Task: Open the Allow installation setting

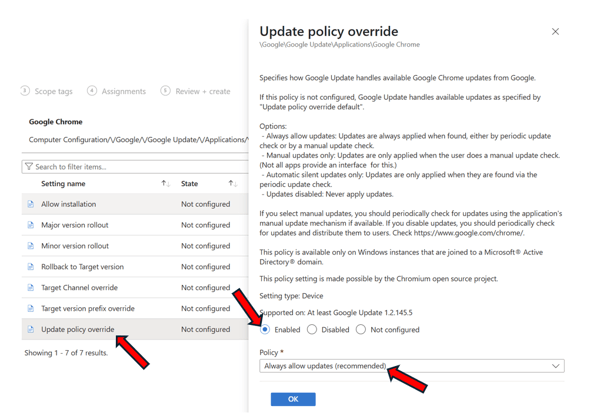Action: point(68,204)
